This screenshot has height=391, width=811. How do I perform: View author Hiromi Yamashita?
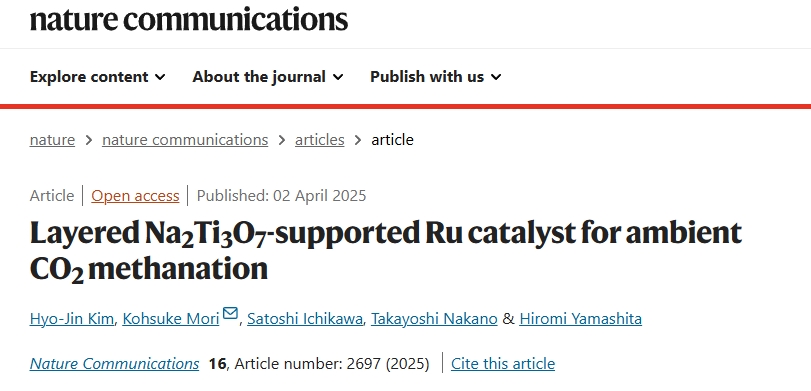tap(580, 319)
